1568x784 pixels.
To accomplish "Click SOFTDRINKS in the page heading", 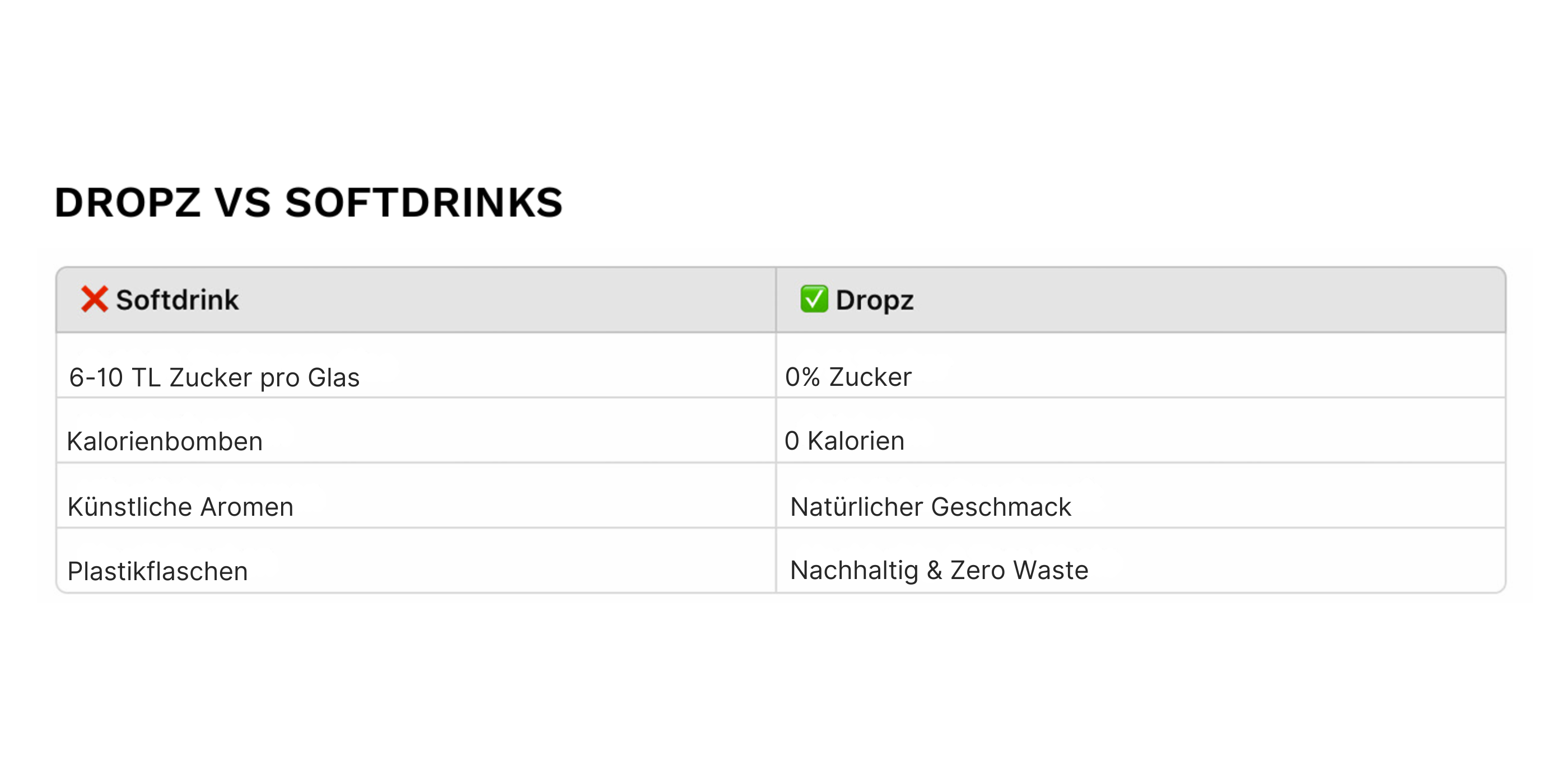I will 424,203.
